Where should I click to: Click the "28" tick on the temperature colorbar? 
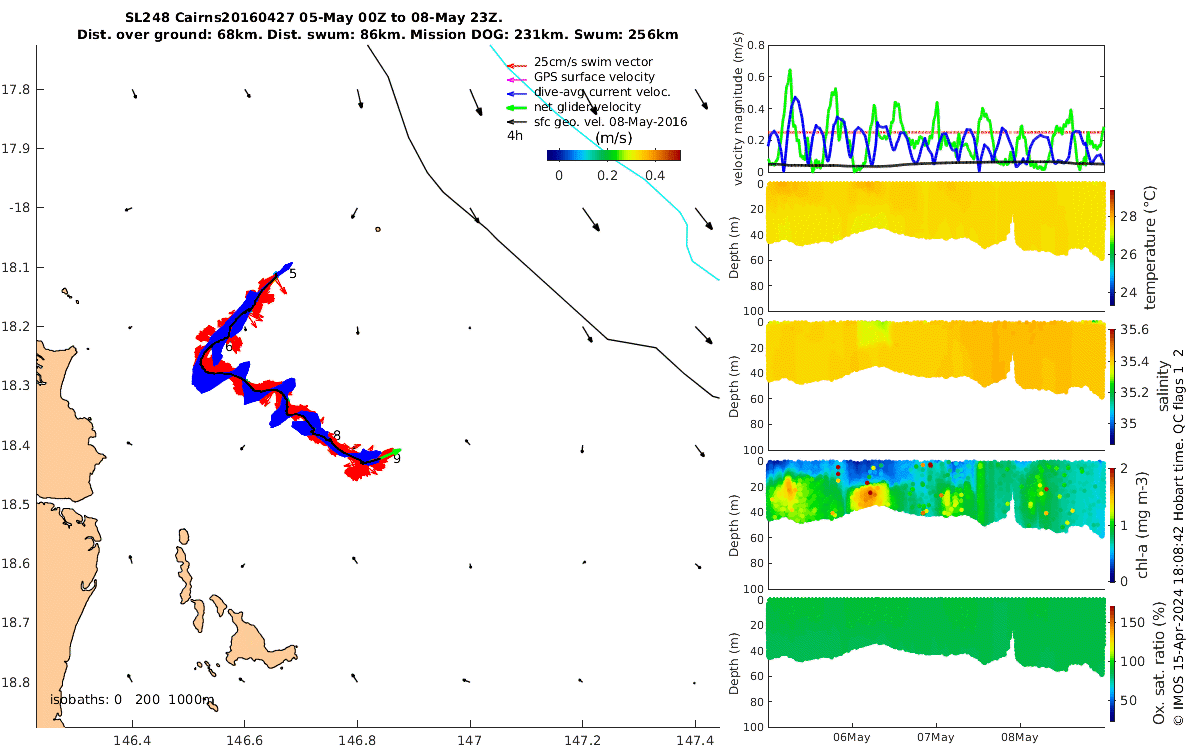click(1129, 216)
